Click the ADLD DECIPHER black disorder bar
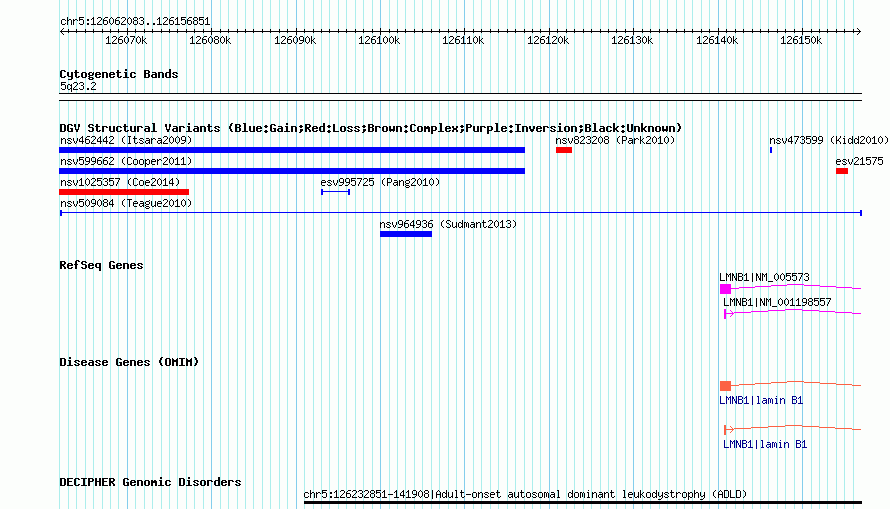 [583, 503]
